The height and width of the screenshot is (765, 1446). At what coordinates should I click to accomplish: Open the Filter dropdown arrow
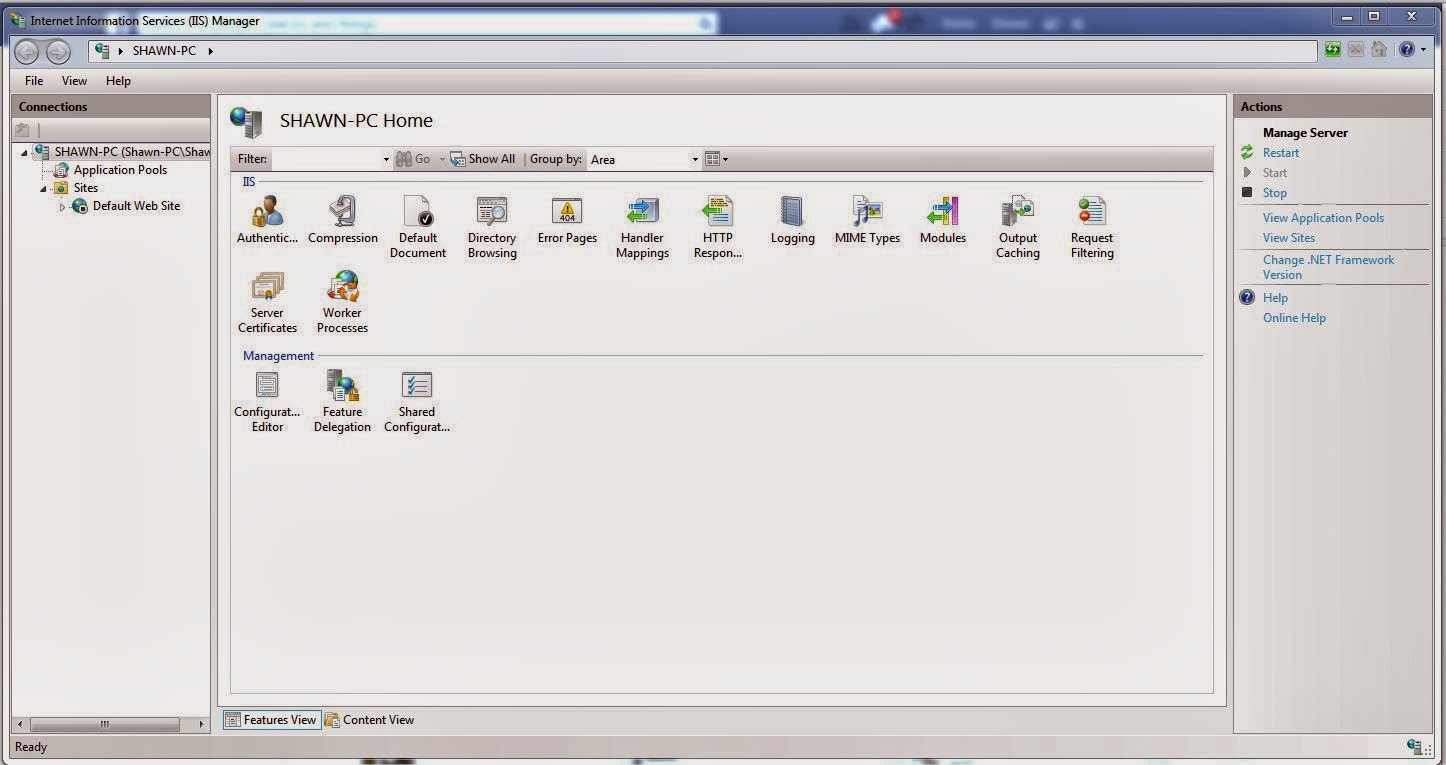click(386, 159)
